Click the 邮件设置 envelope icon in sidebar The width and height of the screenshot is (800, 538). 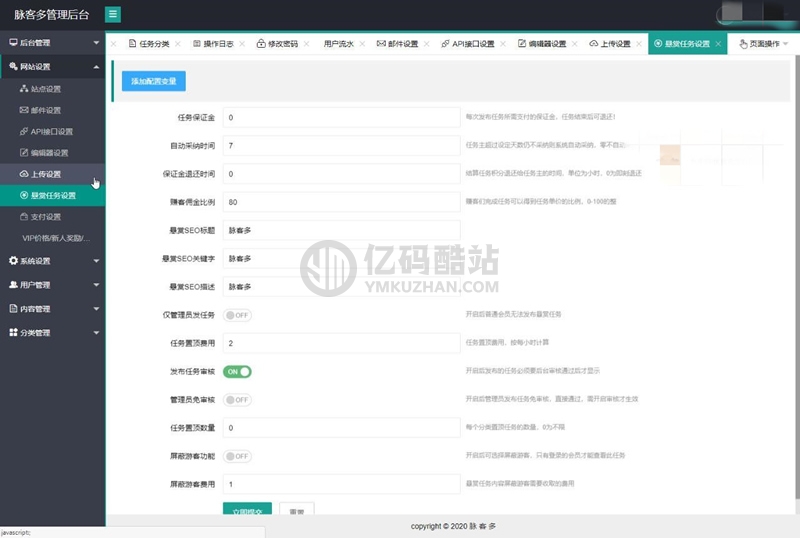coord(24,110)
